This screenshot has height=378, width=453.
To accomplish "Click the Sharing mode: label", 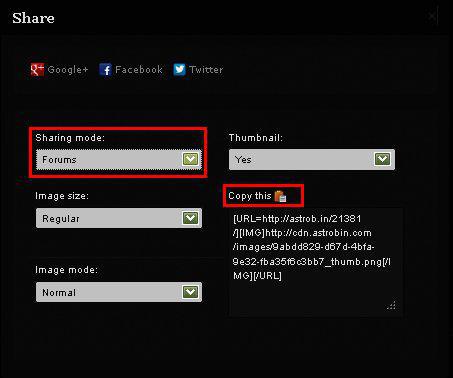I will click(x=70, y=138).
